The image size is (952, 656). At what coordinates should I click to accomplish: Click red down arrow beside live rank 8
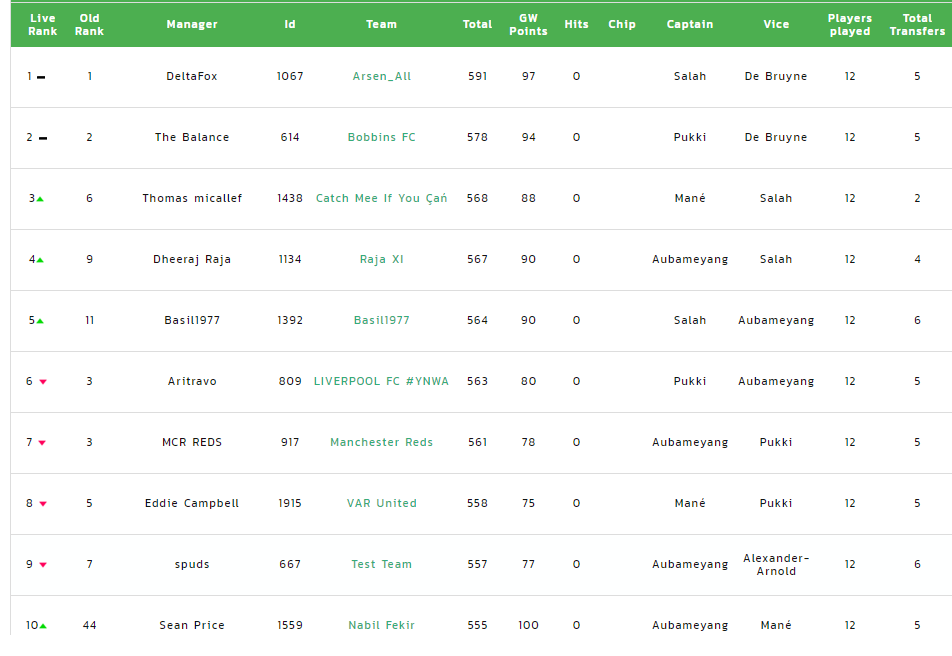pyautogui.click(x=43, y=504)
